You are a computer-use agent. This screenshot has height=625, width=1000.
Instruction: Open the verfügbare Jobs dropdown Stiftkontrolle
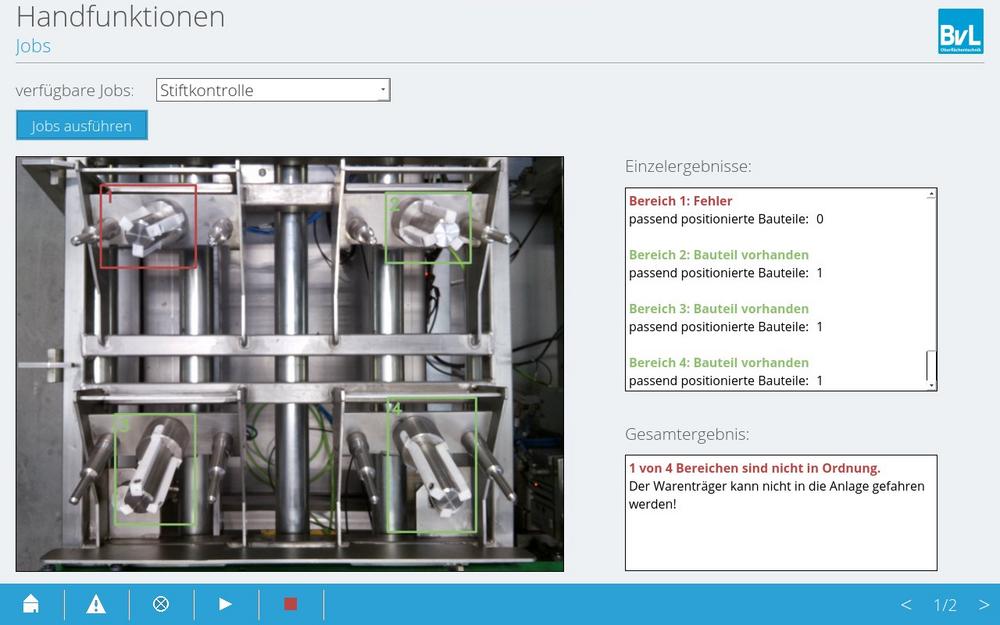coord(273,90)
